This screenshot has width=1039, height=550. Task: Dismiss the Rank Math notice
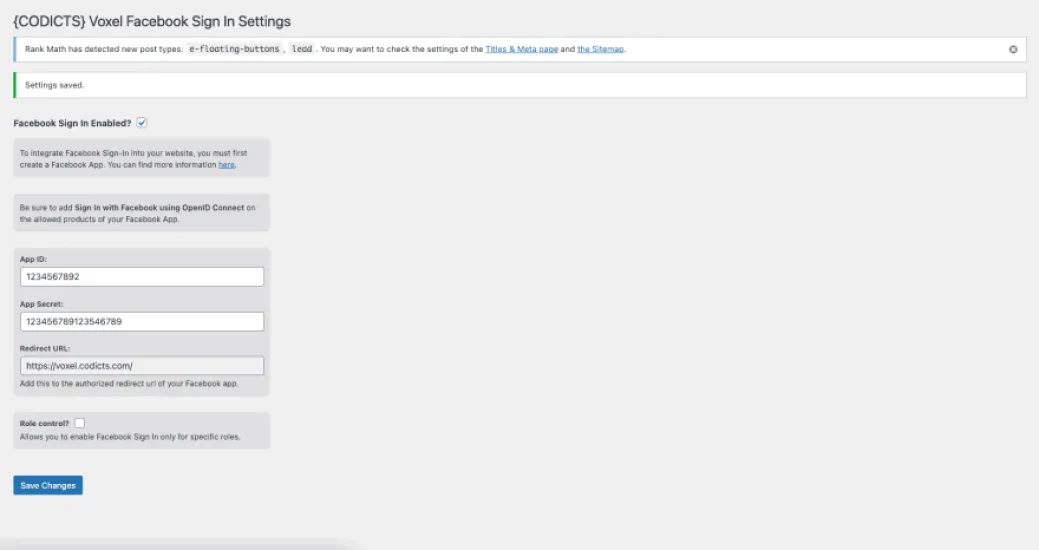click(x=1012, y=49)
